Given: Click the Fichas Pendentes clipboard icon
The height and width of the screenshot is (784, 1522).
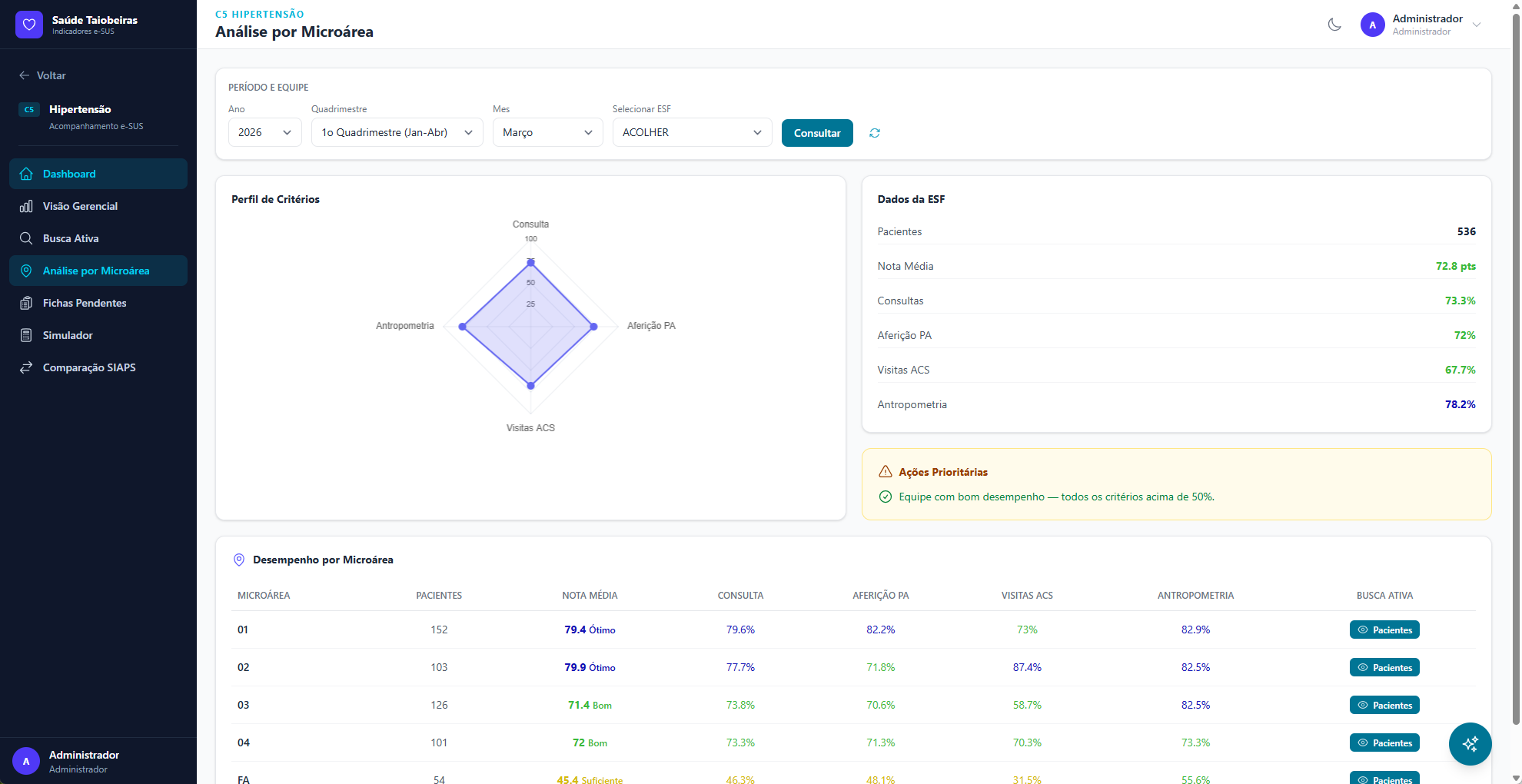Looking at the screenshot, I should [x=26, y=303].
